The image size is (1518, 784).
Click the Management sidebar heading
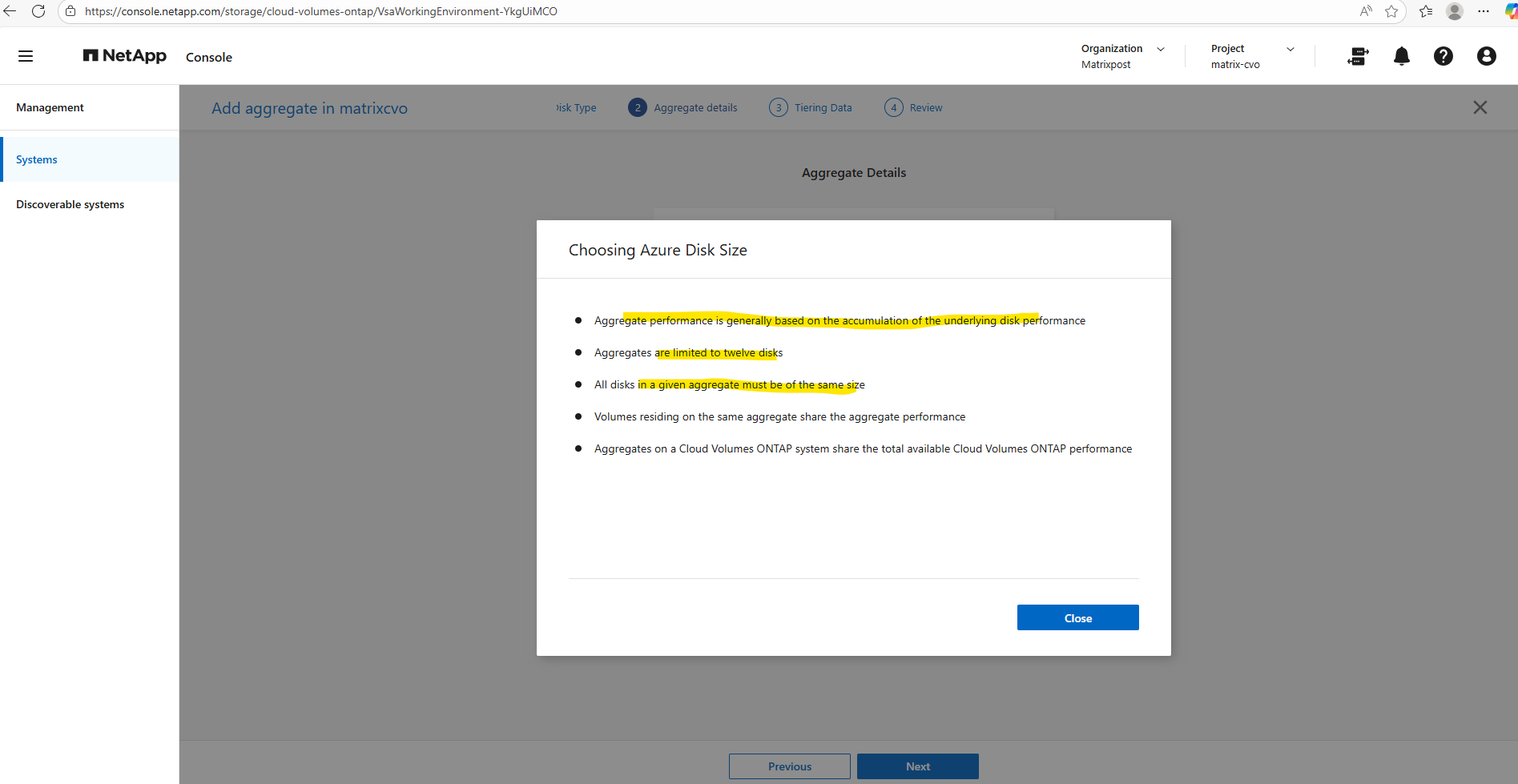[x=50, y=107]
